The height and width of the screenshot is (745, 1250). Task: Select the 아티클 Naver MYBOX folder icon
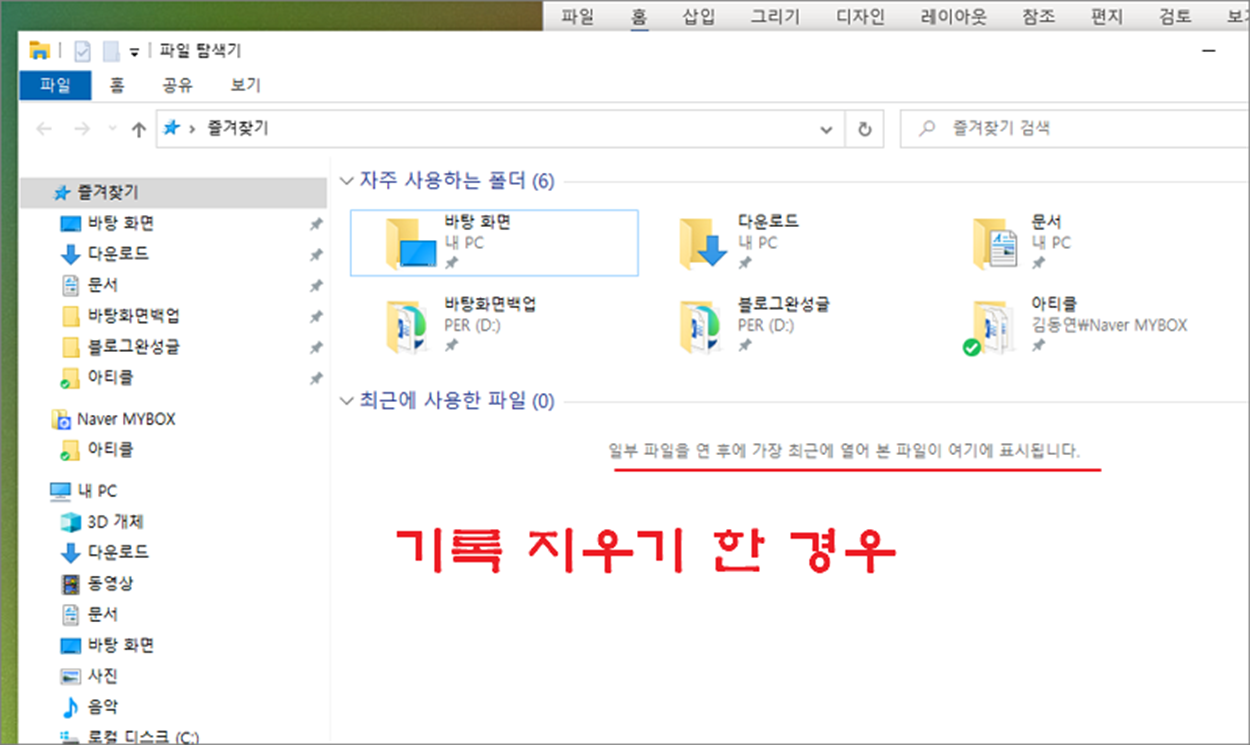click(990, 327)
